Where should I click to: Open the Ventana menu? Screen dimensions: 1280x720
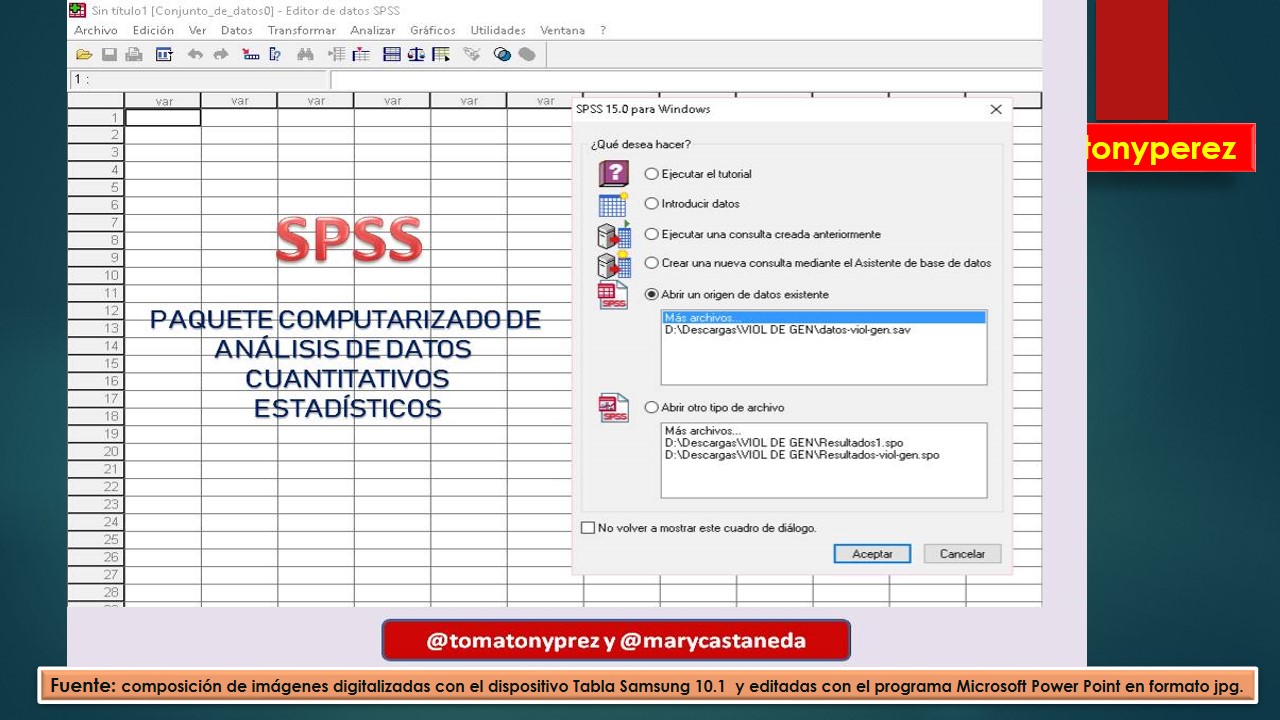click(562, 30)
